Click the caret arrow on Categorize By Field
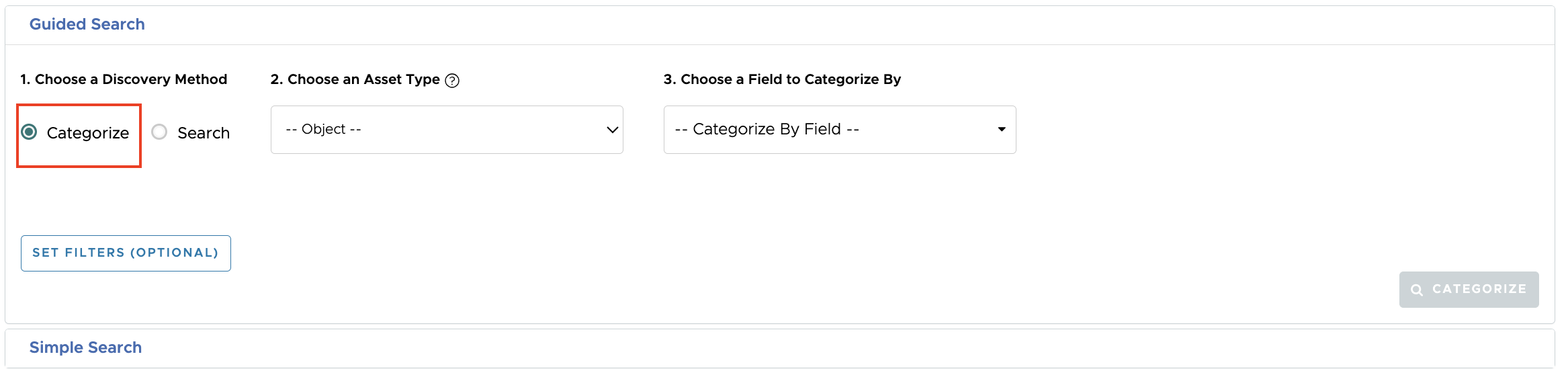This screenshot has height=375, width=1568. (1001, 129)
